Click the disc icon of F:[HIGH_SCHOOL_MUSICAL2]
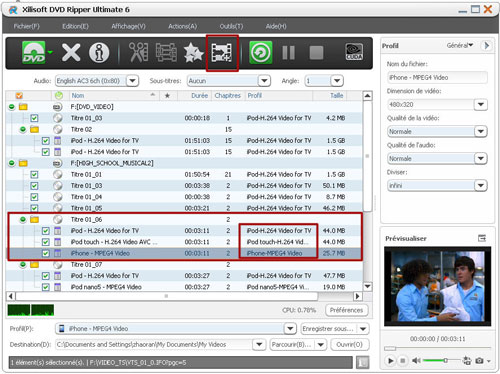The width and height of the screenshot is (500, 374). pyautogui.click(x=57, y=163)
